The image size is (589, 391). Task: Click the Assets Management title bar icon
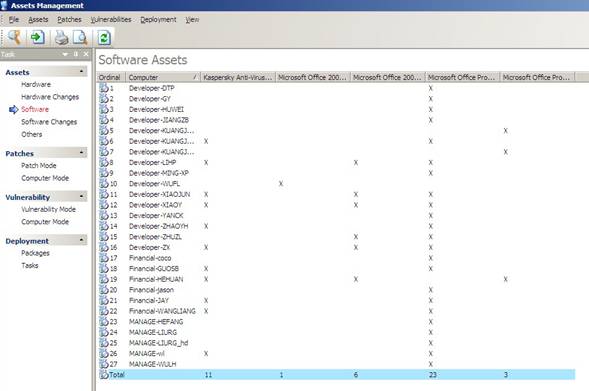click(4, 5)
